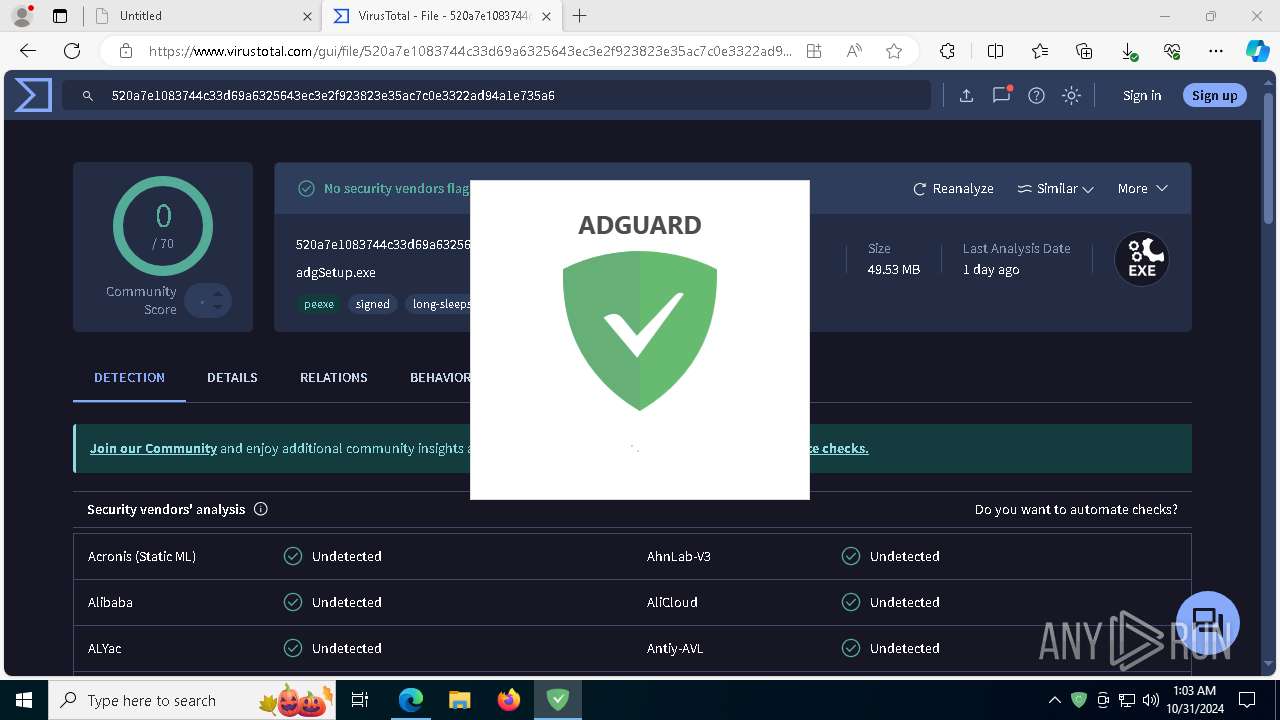Click the adgSetup.exe file name
The image size is (1280, 720).
335,272
